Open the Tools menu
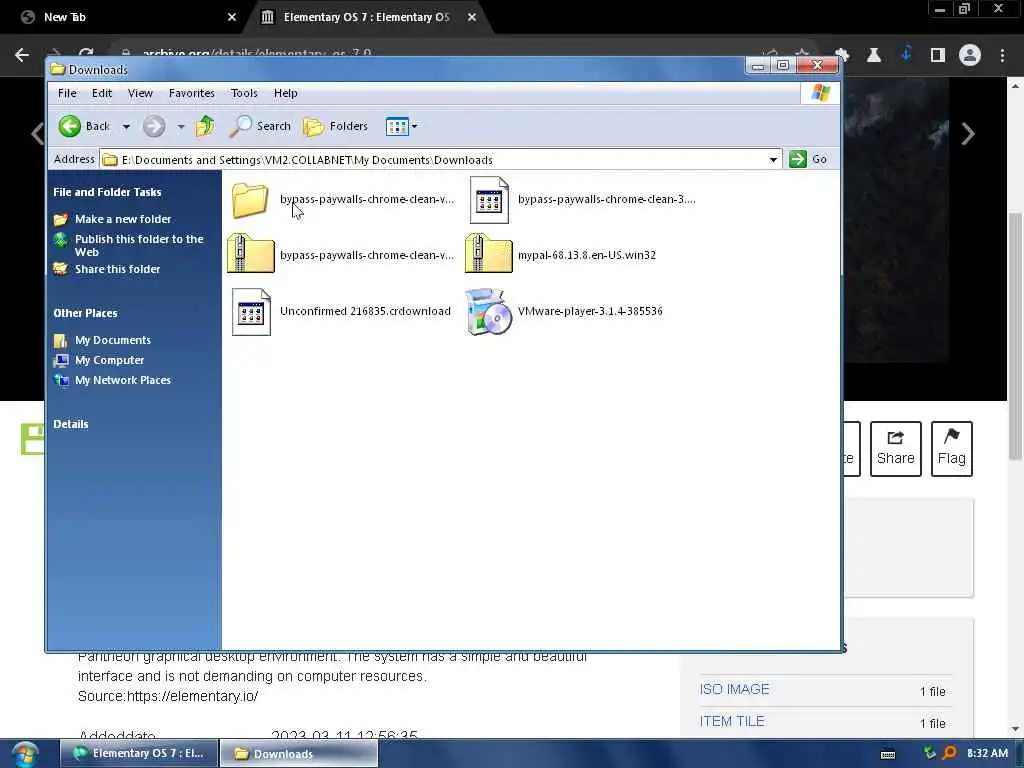Image resolution: width=1024 pixels, height=768 pixels. [x=244, y=93]
